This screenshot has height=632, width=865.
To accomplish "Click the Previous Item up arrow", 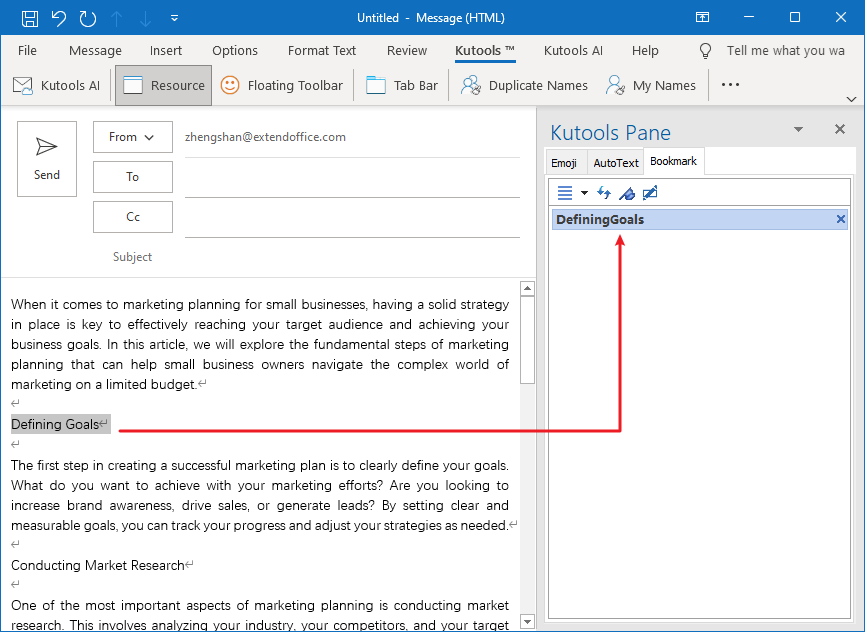I will pyautogui.click(x=116, y=18).
